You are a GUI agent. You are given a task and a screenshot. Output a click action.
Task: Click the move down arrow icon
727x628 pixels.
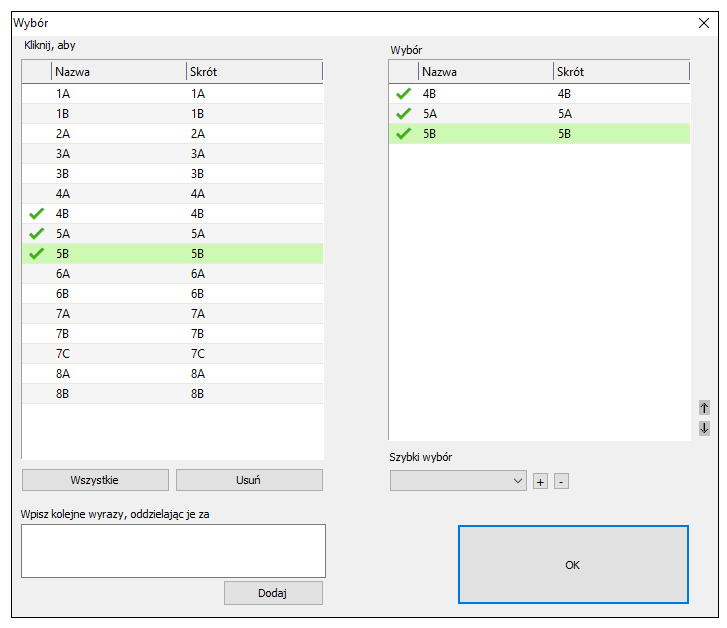click(704, 428)
